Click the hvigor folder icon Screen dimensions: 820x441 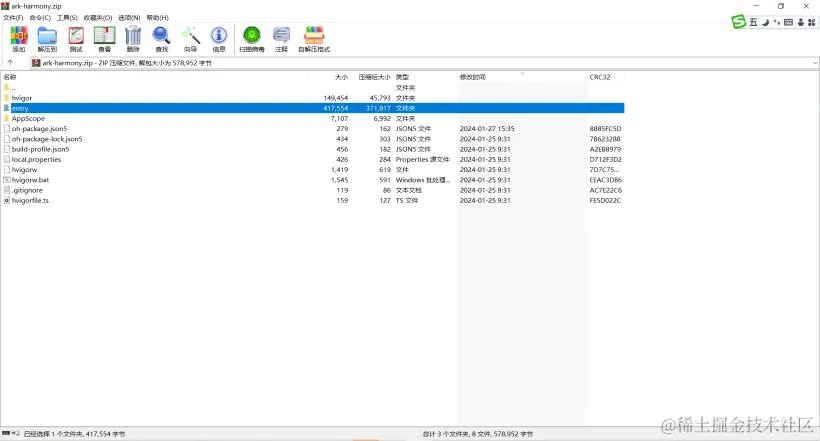[7, 98]
